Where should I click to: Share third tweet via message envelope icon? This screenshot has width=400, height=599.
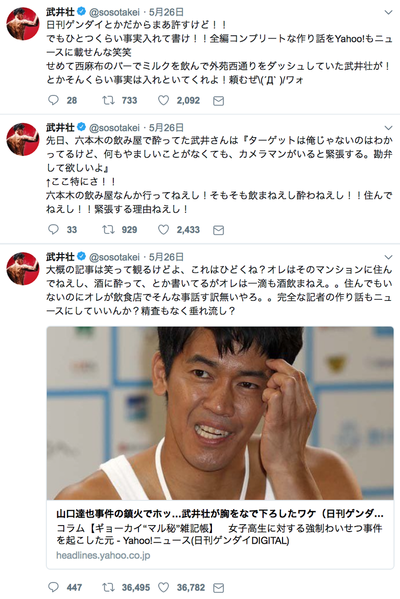pyautogui.click(x=219, y=588)
